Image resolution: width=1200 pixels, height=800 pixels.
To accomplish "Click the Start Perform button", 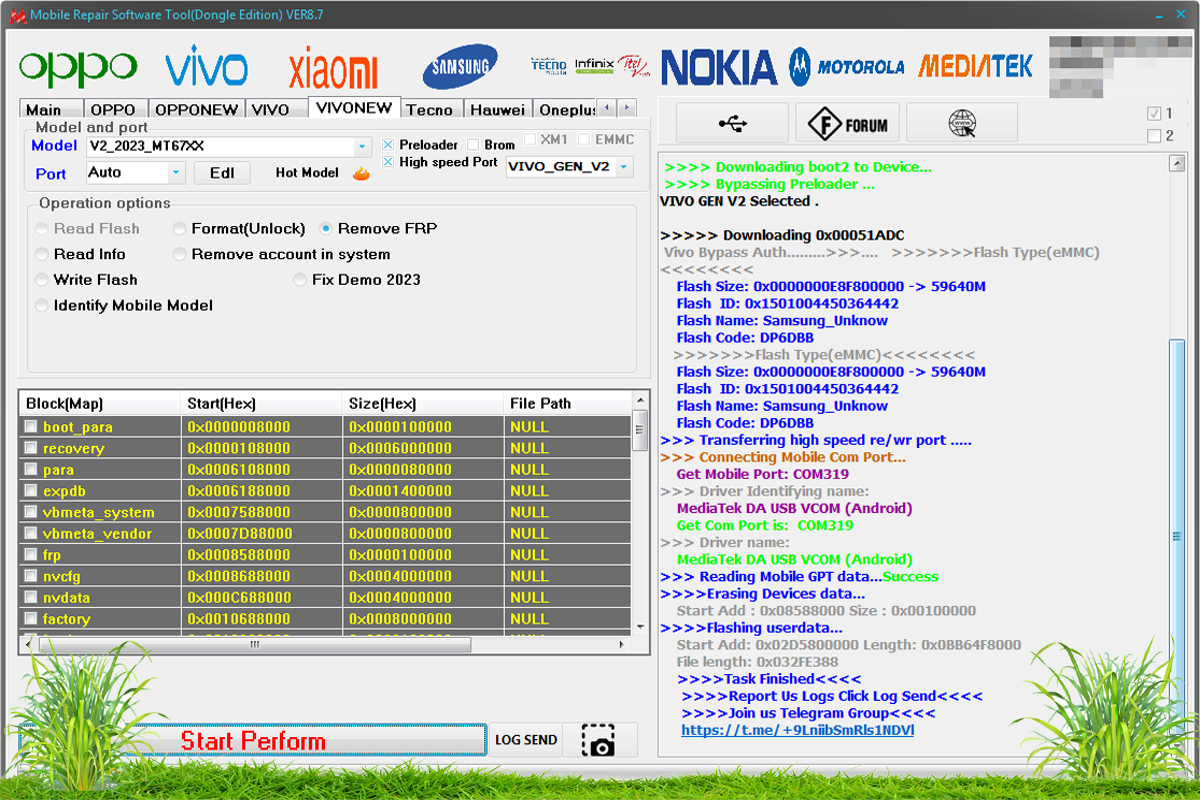I will [253, 741].
